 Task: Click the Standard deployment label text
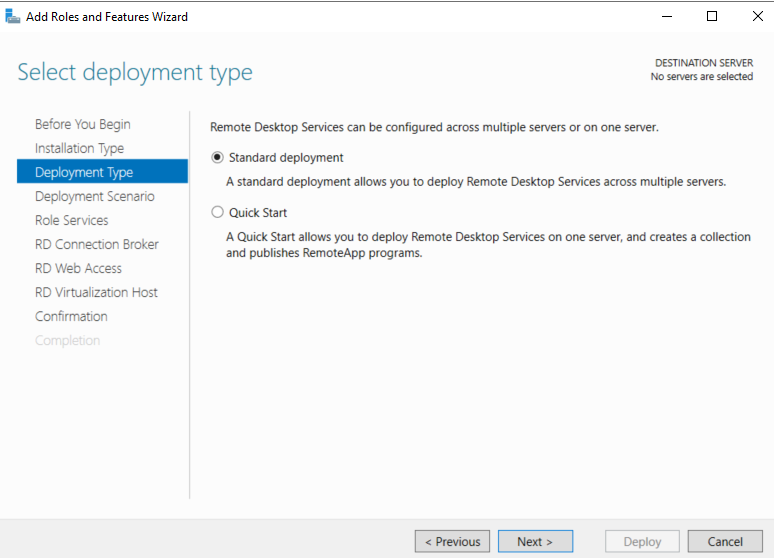coord(286,158)
